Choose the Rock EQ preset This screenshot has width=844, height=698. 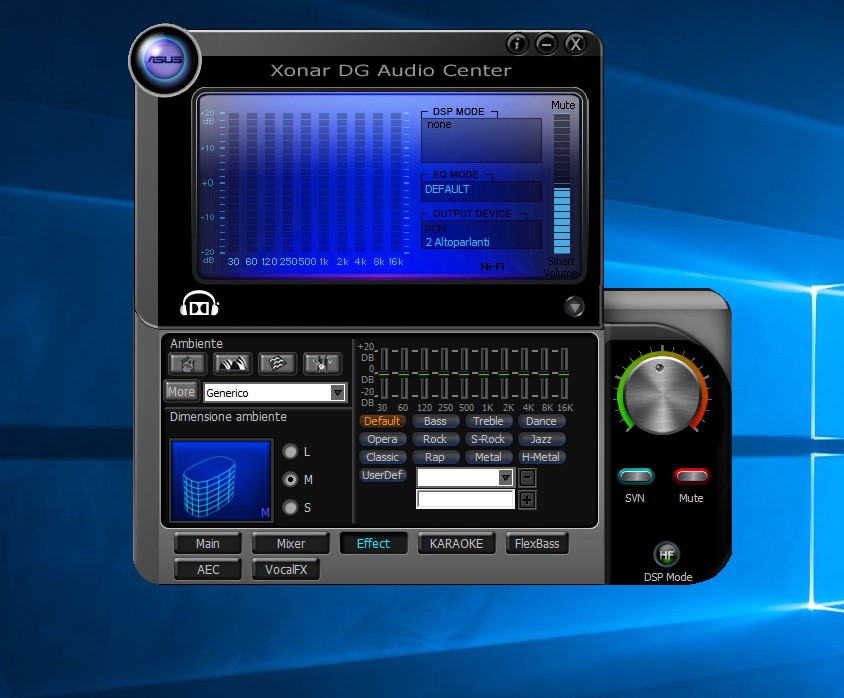coord(435,439)
